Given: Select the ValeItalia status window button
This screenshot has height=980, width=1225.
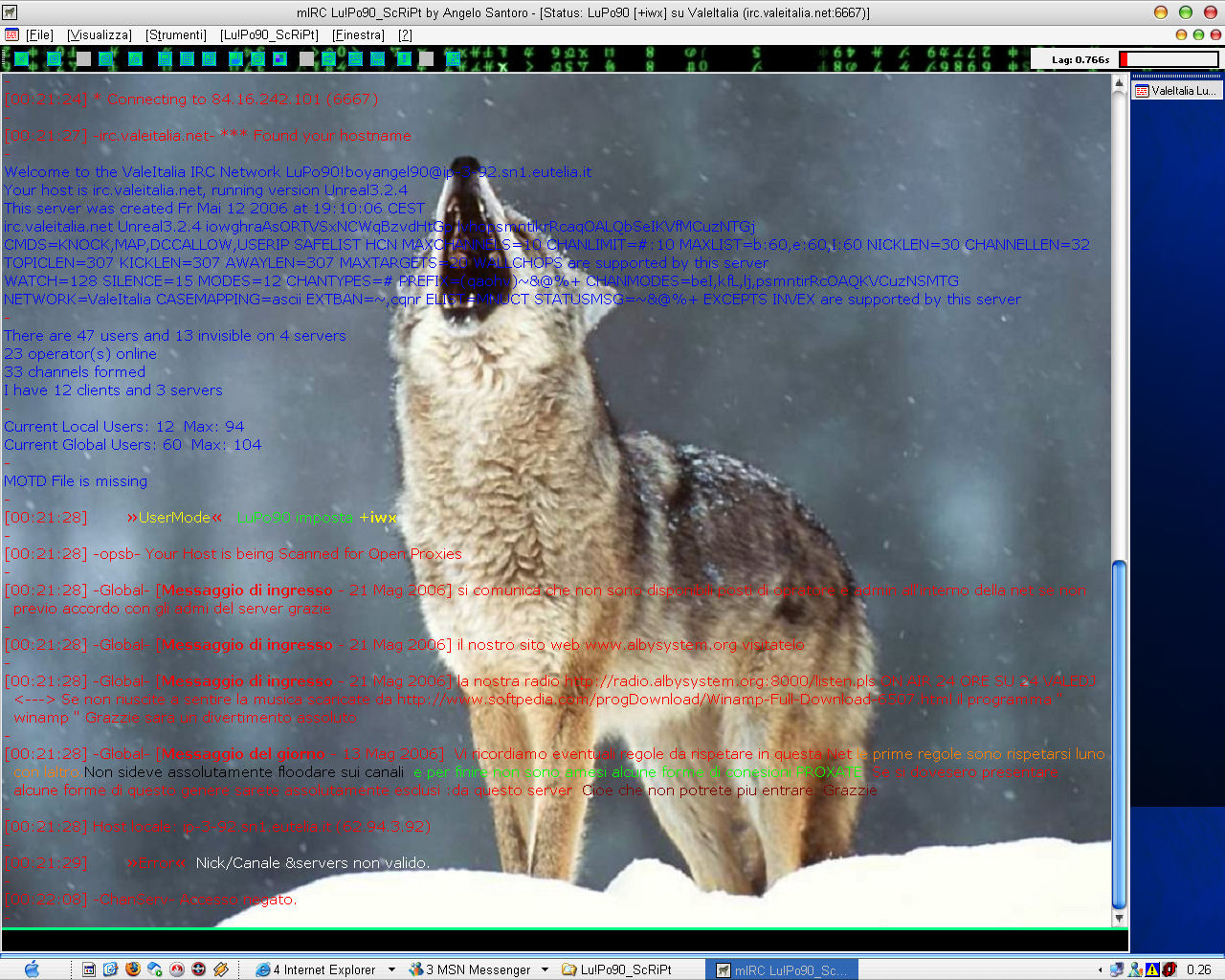Looking at the screenshot, I should coord(1175,91).
